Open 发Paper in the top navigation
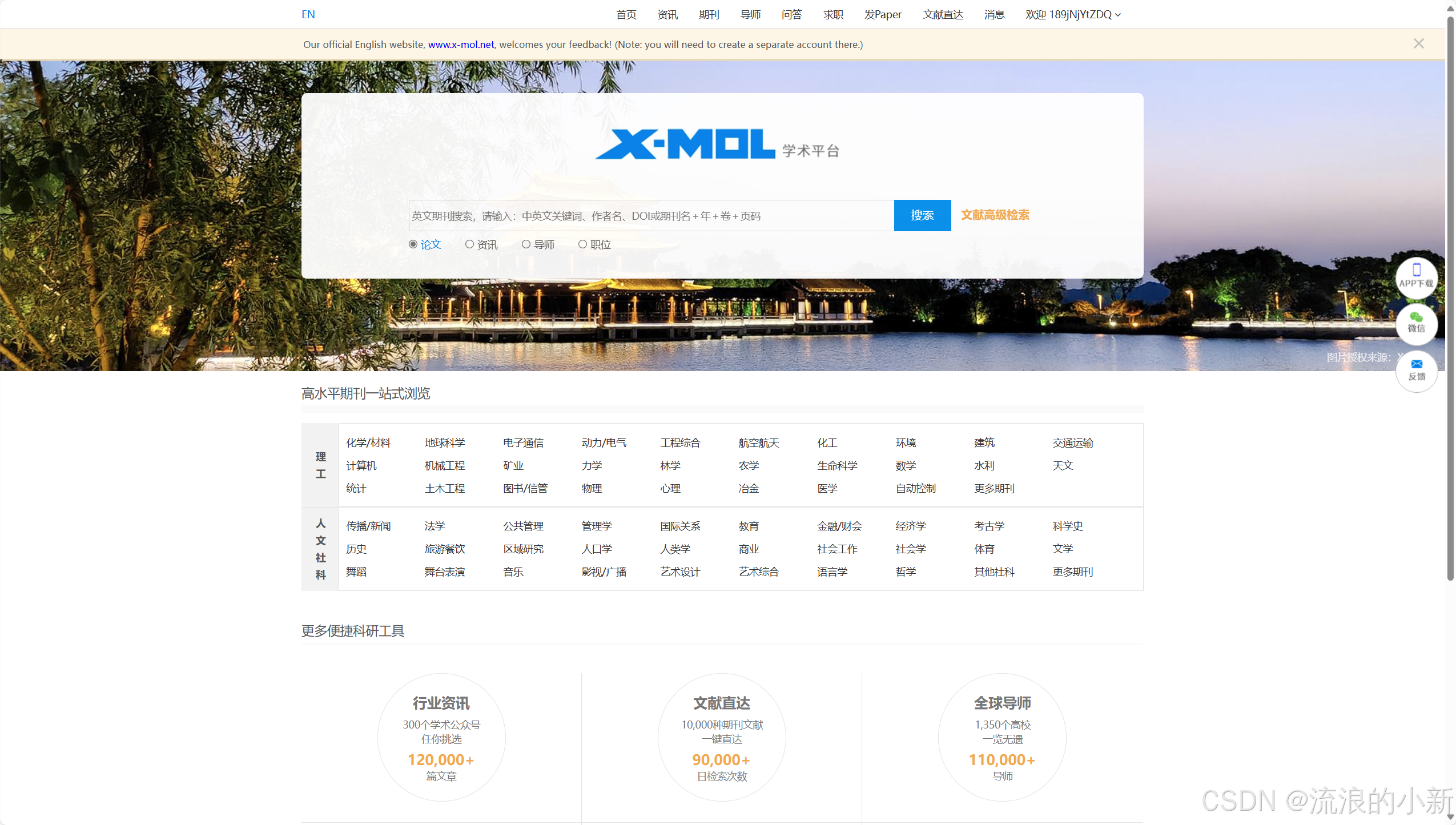Screen dimensions: 1456x825 883,15
